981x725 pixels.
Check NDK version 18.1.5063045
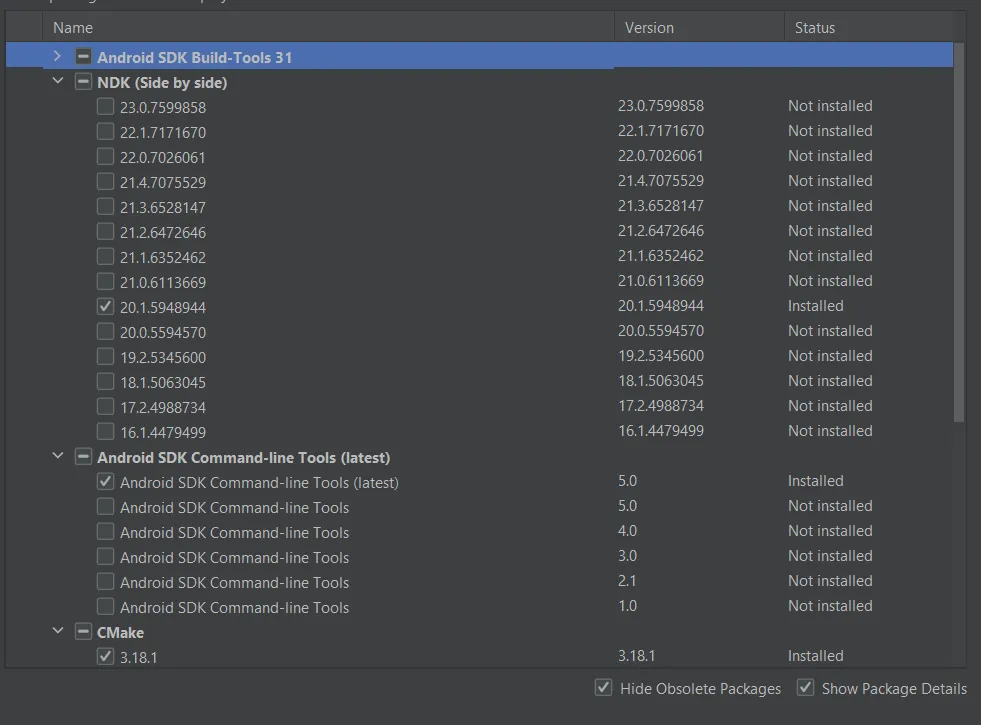(x=105, y=382)
